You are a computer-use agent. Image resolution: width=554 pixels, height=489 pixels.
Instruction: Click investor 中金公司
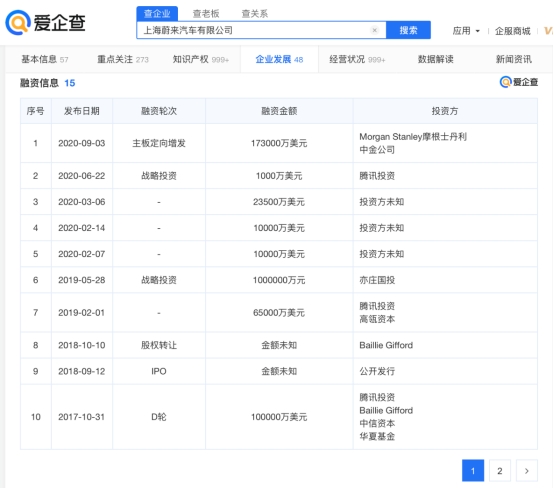click(377, 150)
